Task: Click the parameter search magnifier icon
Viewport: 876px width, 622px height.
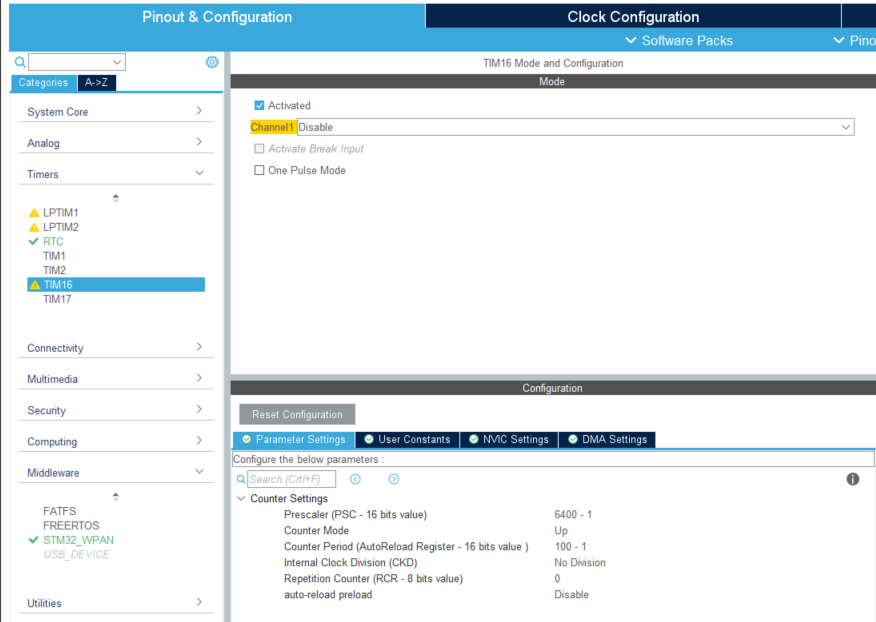Action: (x=241, y=479)
